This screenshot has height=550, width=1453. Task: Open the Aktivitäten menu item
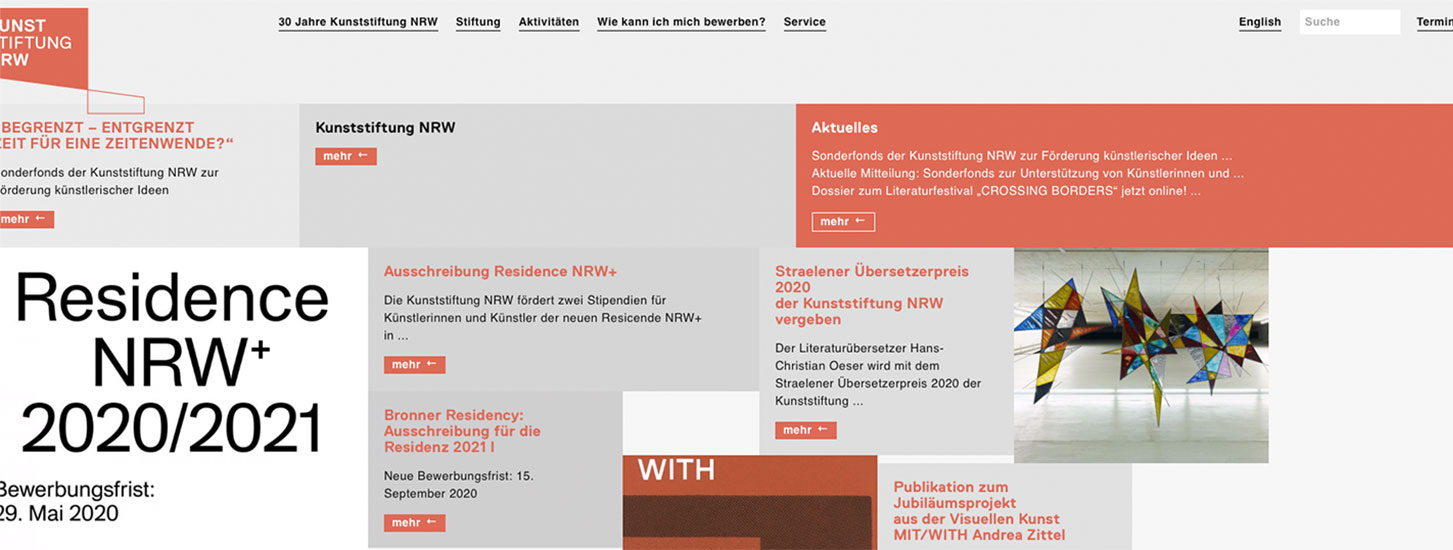point(549,22)
